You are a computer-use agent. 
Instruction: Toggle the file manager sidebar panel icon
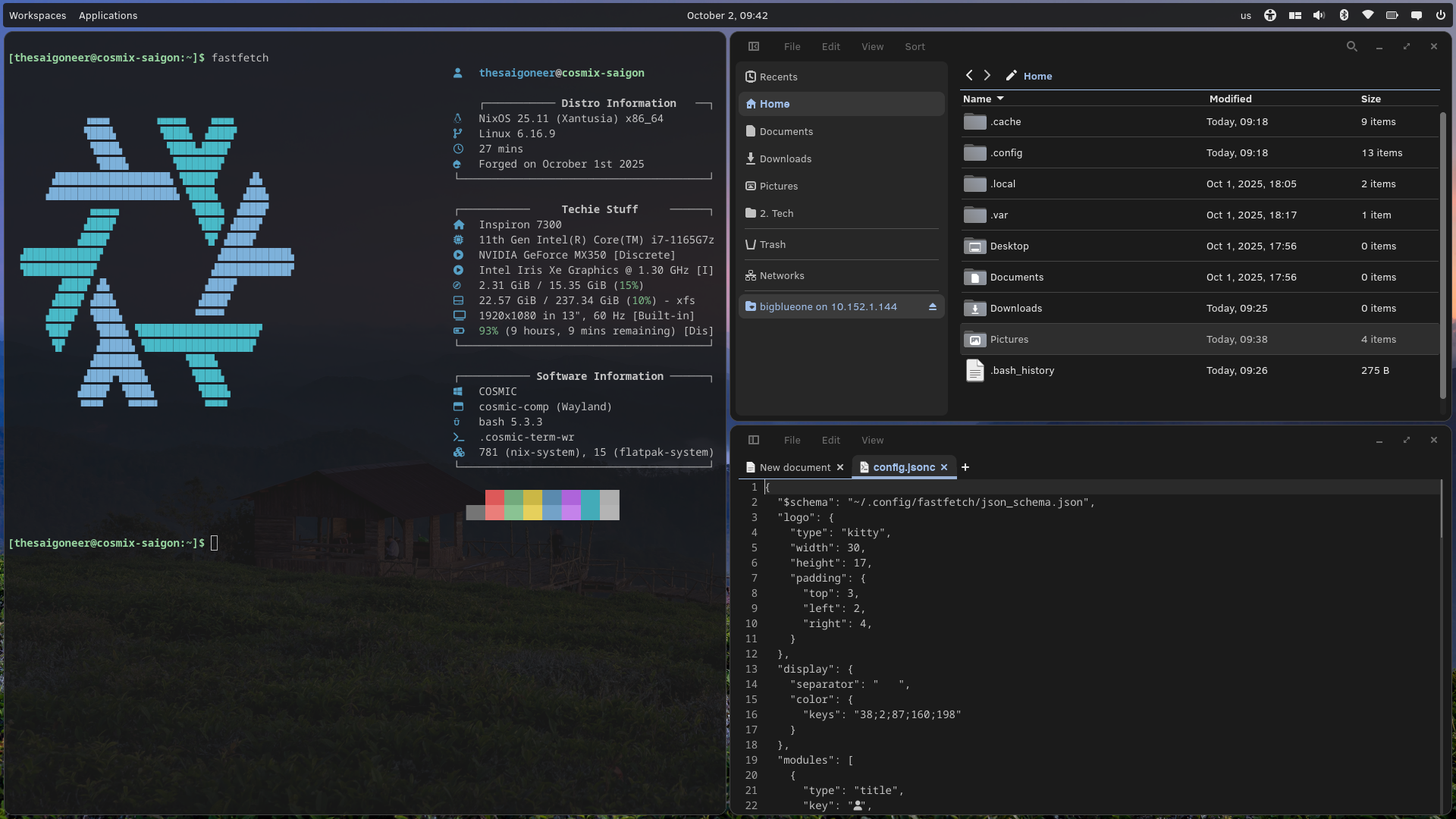[754, 46]
